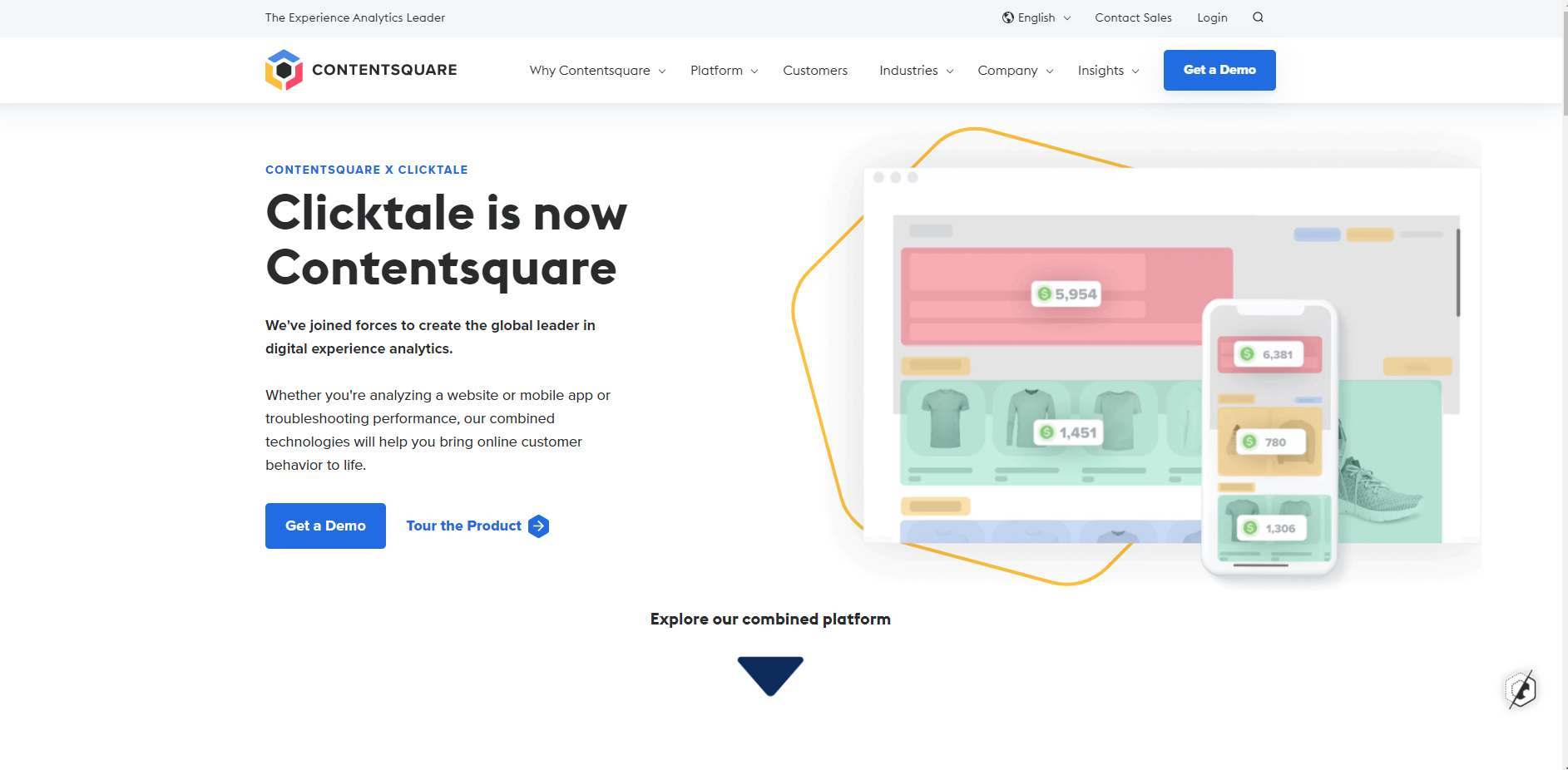
Task: Click the hero Get a Demo button
Action: pyautogui.click(x=325, y=526)
